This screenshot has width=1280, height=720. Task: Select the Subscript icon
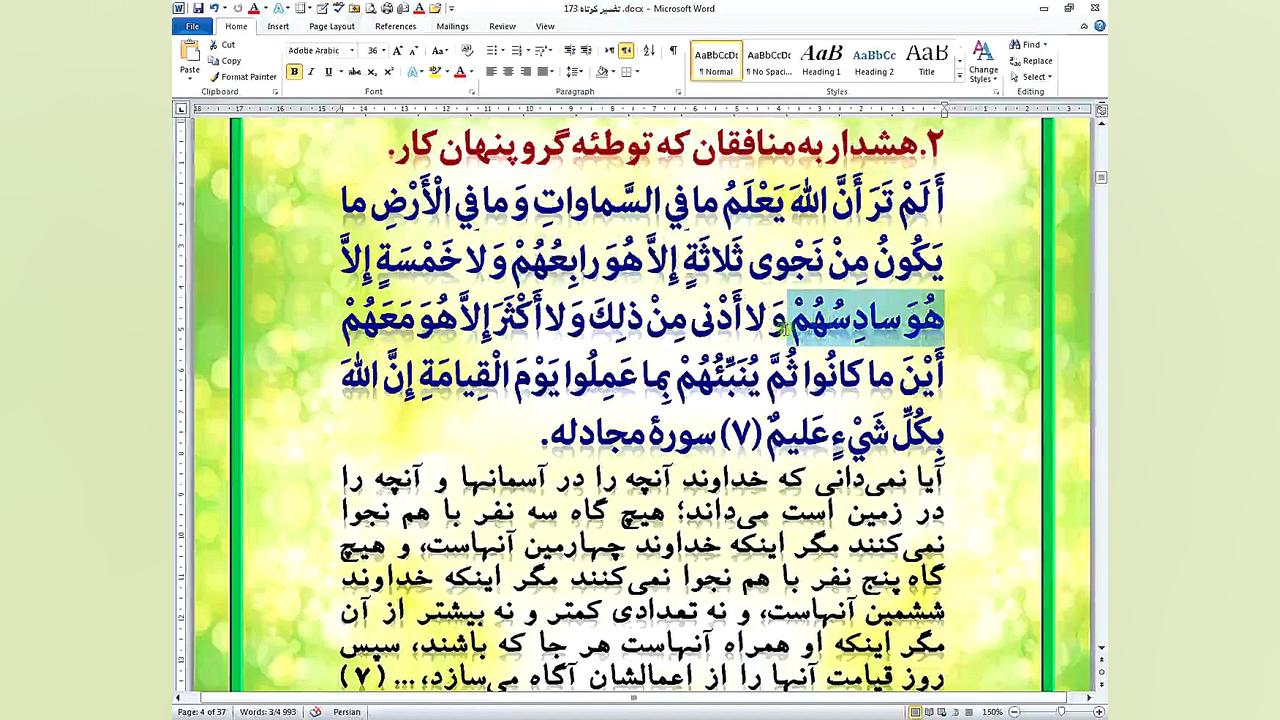pyautogui.click(x=371, y=71)
